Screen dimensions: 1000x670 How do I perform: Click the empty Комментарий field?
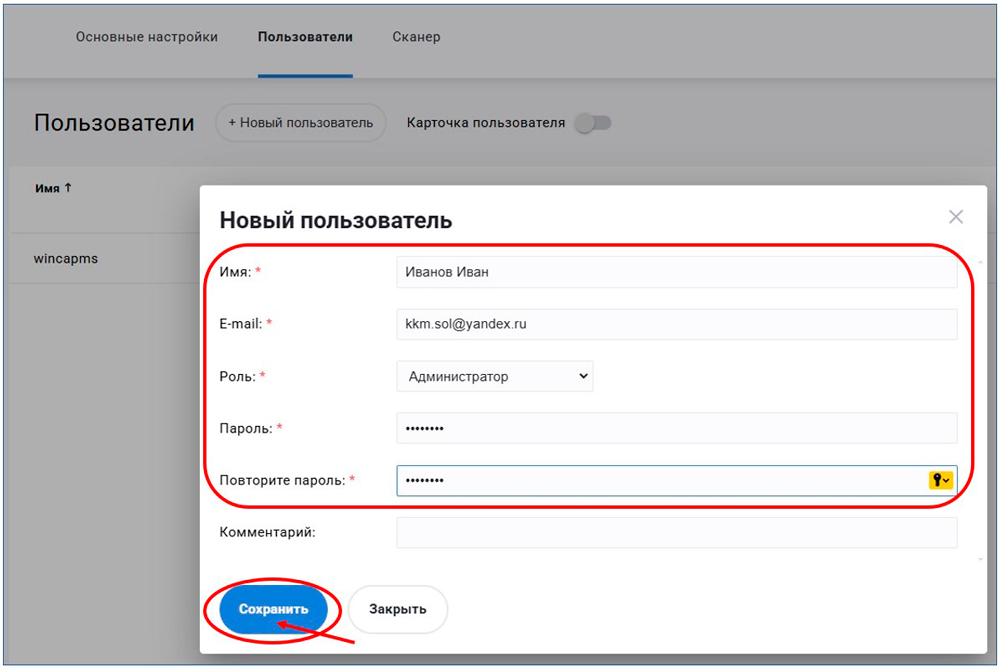tap(675, 533)
